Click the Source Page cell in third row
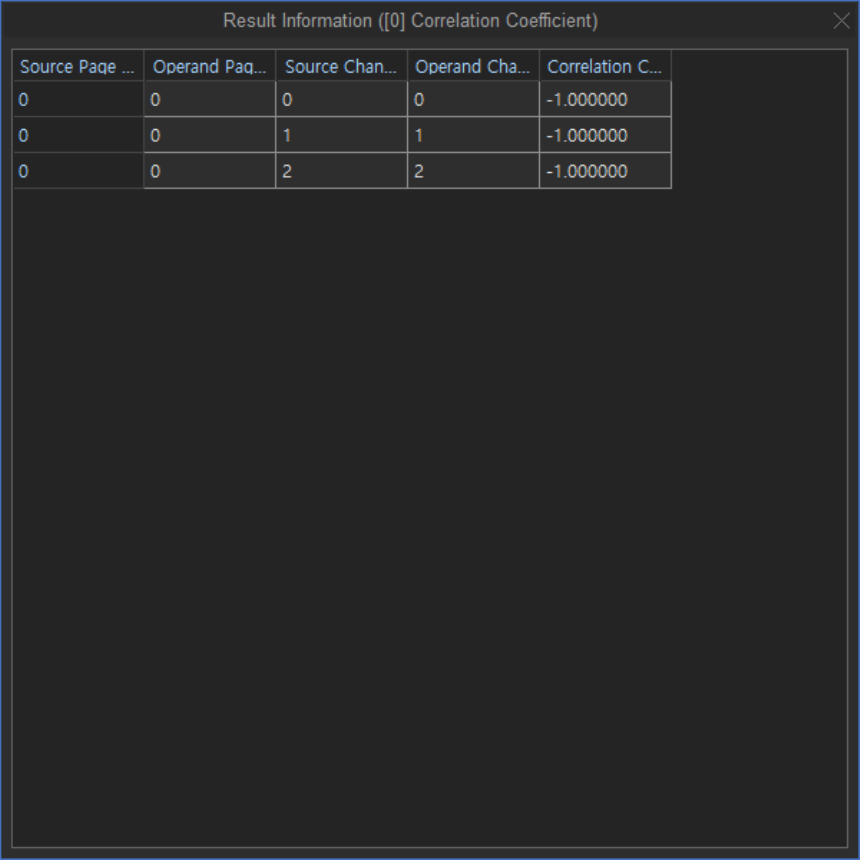860x860 pixels. [x=78, y=171]
